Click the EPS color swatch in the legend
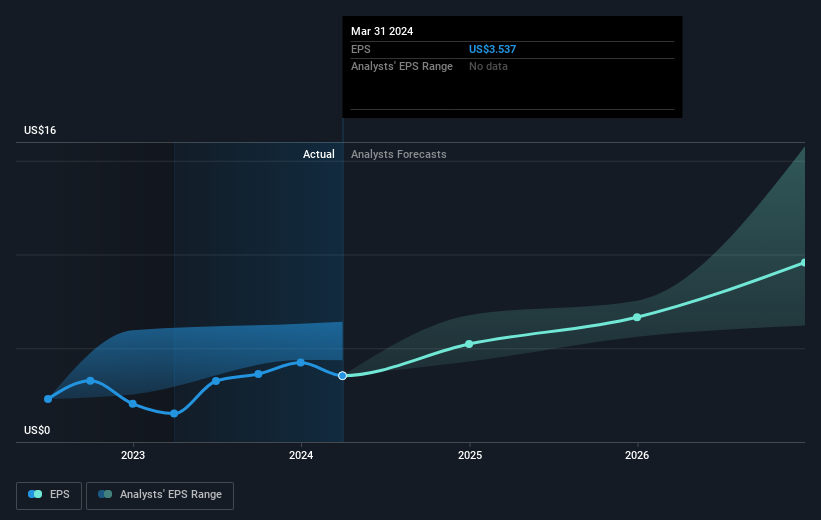Screen dimensions: 821x520 click(x=35, y=494)
